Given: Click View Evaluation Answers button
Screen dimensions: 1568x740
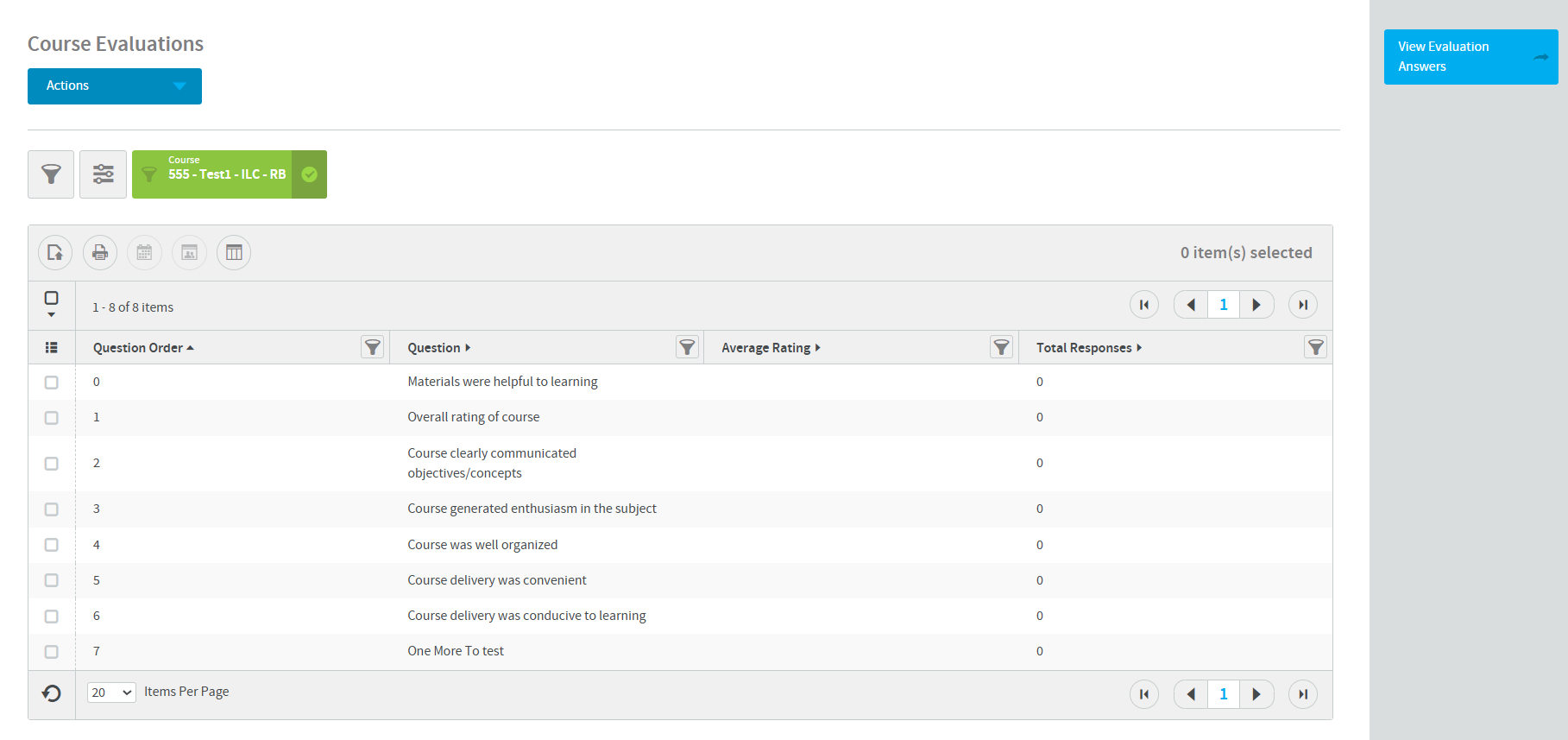Looking at the screenshot, I should pos(1471,57).
